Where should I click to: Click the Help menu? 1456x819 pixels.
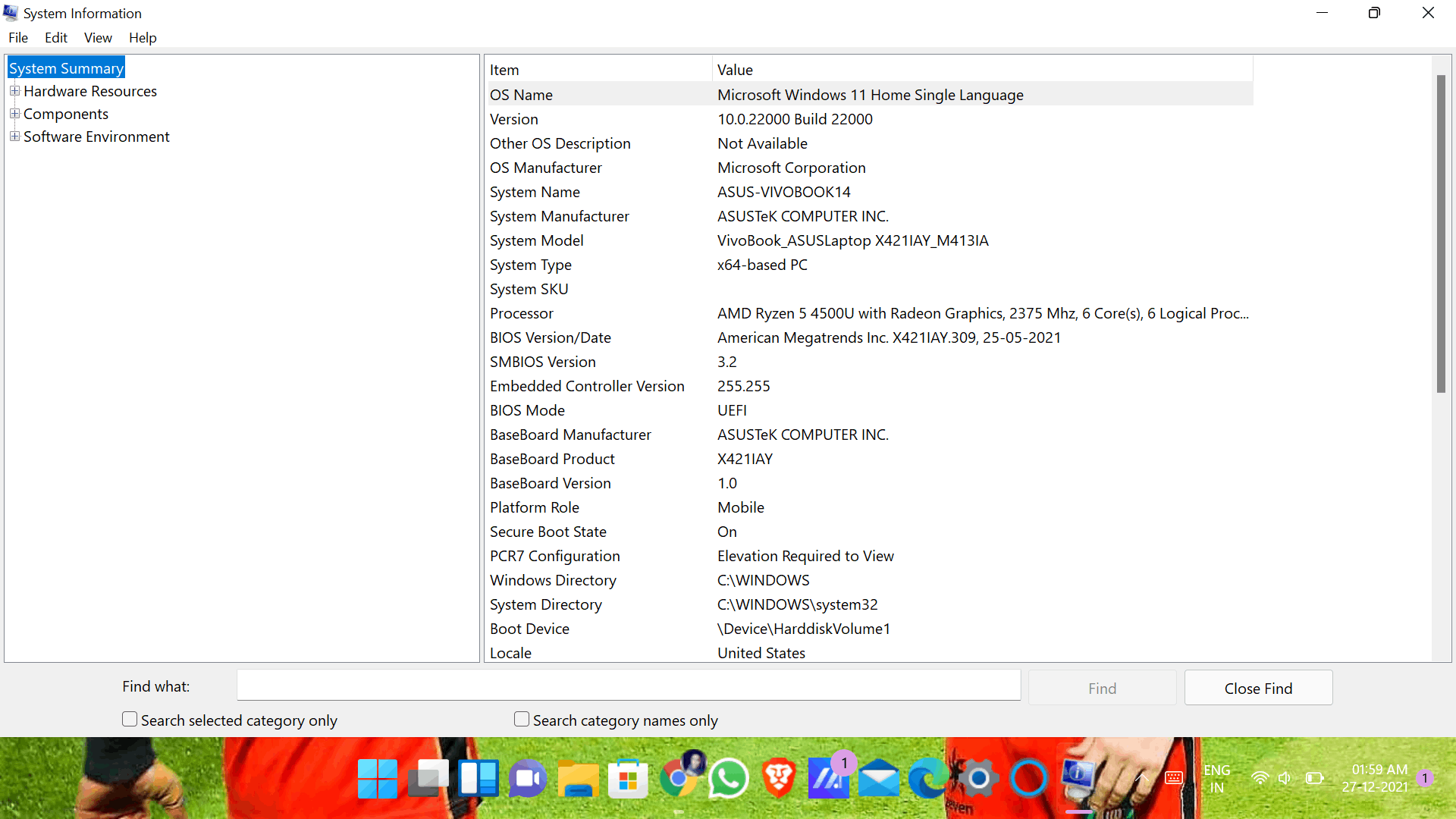pyautogui.click(x=142, y=37)
